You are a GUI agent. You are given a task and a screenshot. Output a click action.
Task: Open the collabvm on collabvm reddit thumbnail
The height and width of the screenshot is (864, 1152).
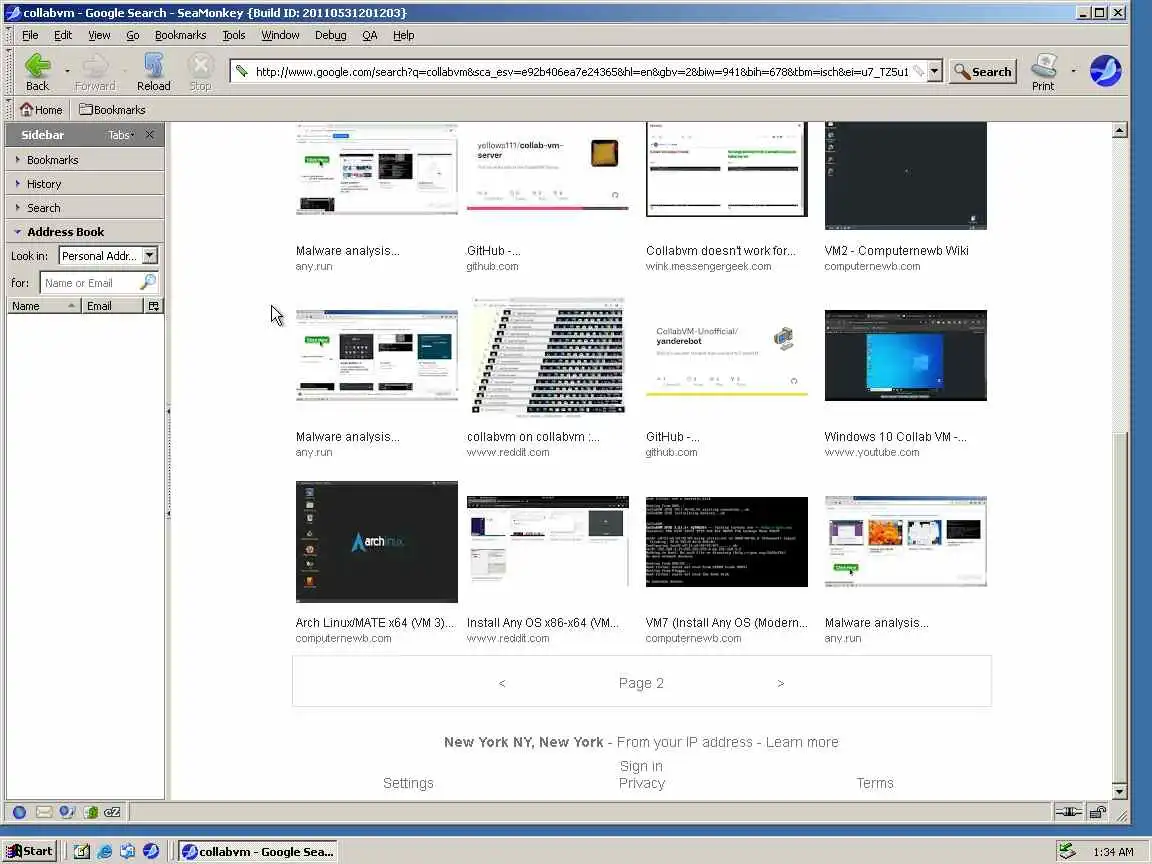pyautogui.click(x=547, y=356)
